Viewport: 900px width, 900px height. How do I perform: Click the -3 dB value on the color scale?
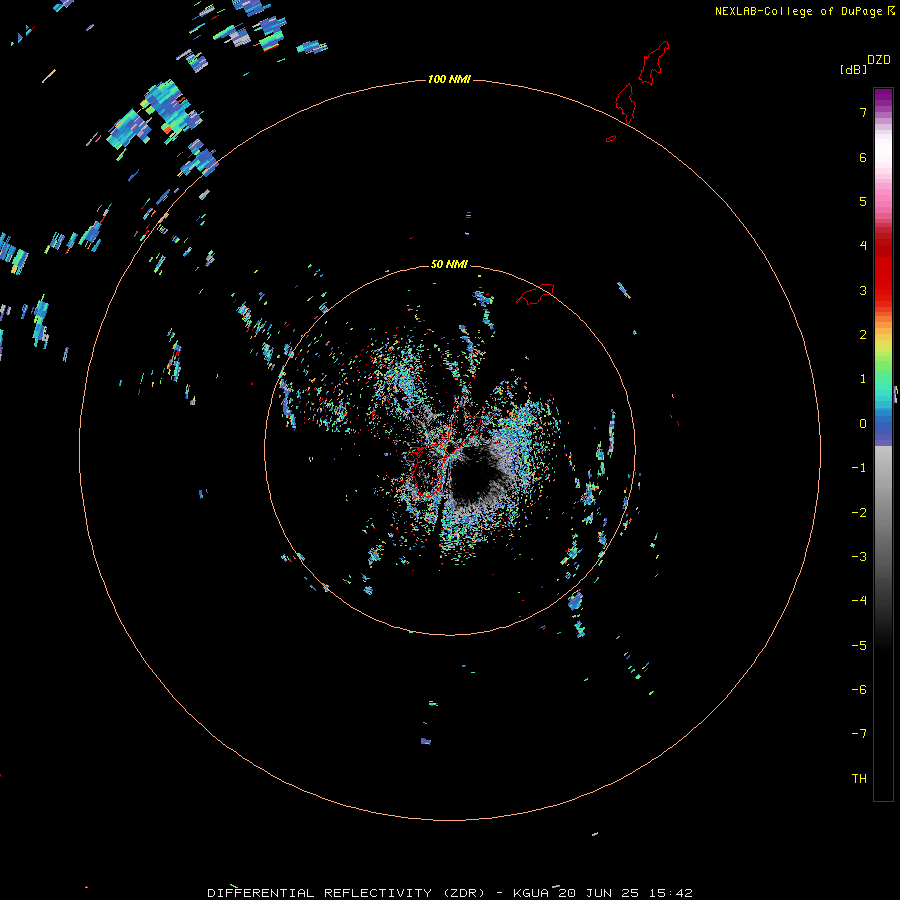click(859, 557)
